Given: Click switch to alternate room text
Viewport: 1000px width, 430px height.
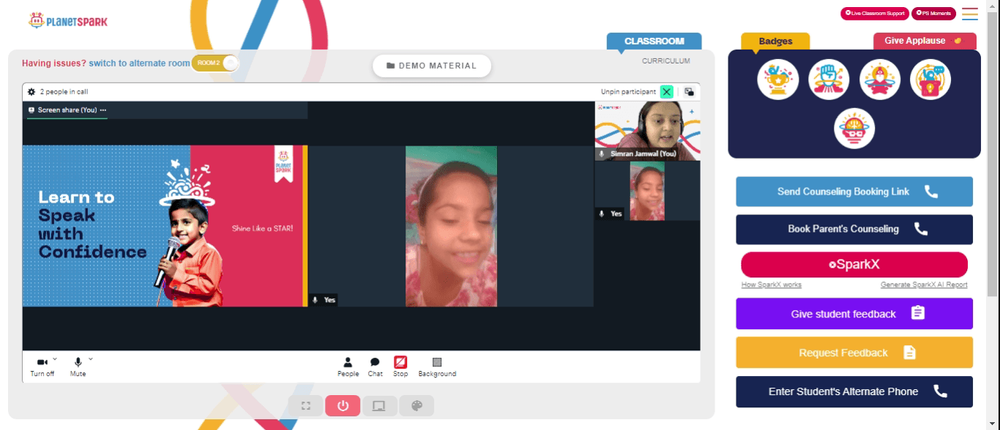Looking at the screenshot, I should click(139, 63).
